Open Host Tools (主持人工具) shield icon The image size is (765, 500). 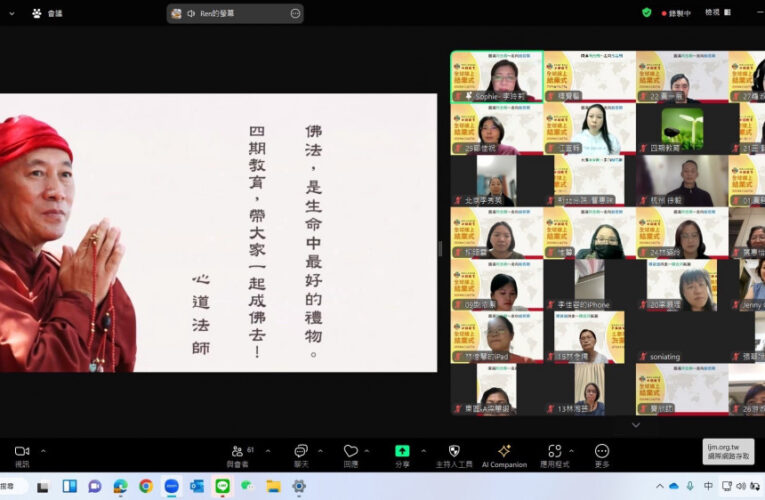454,452
